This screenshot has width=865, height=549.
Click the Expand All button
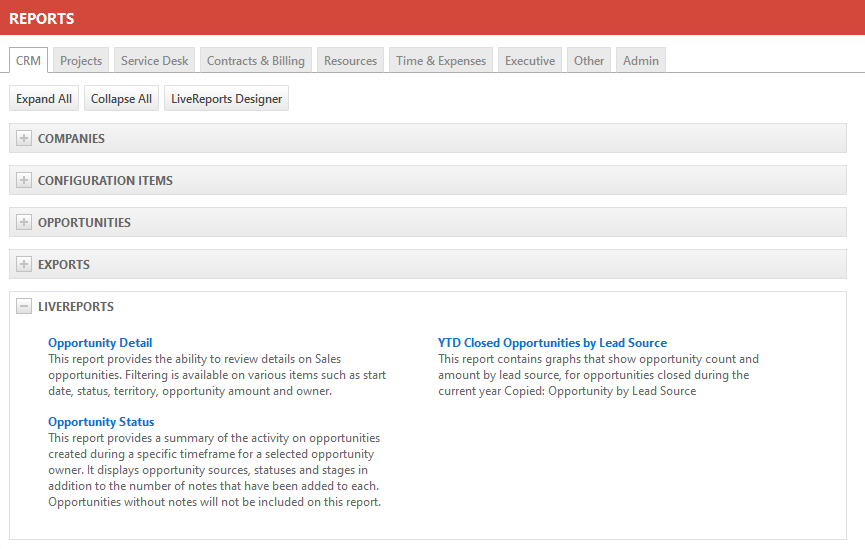click(44, 99)
